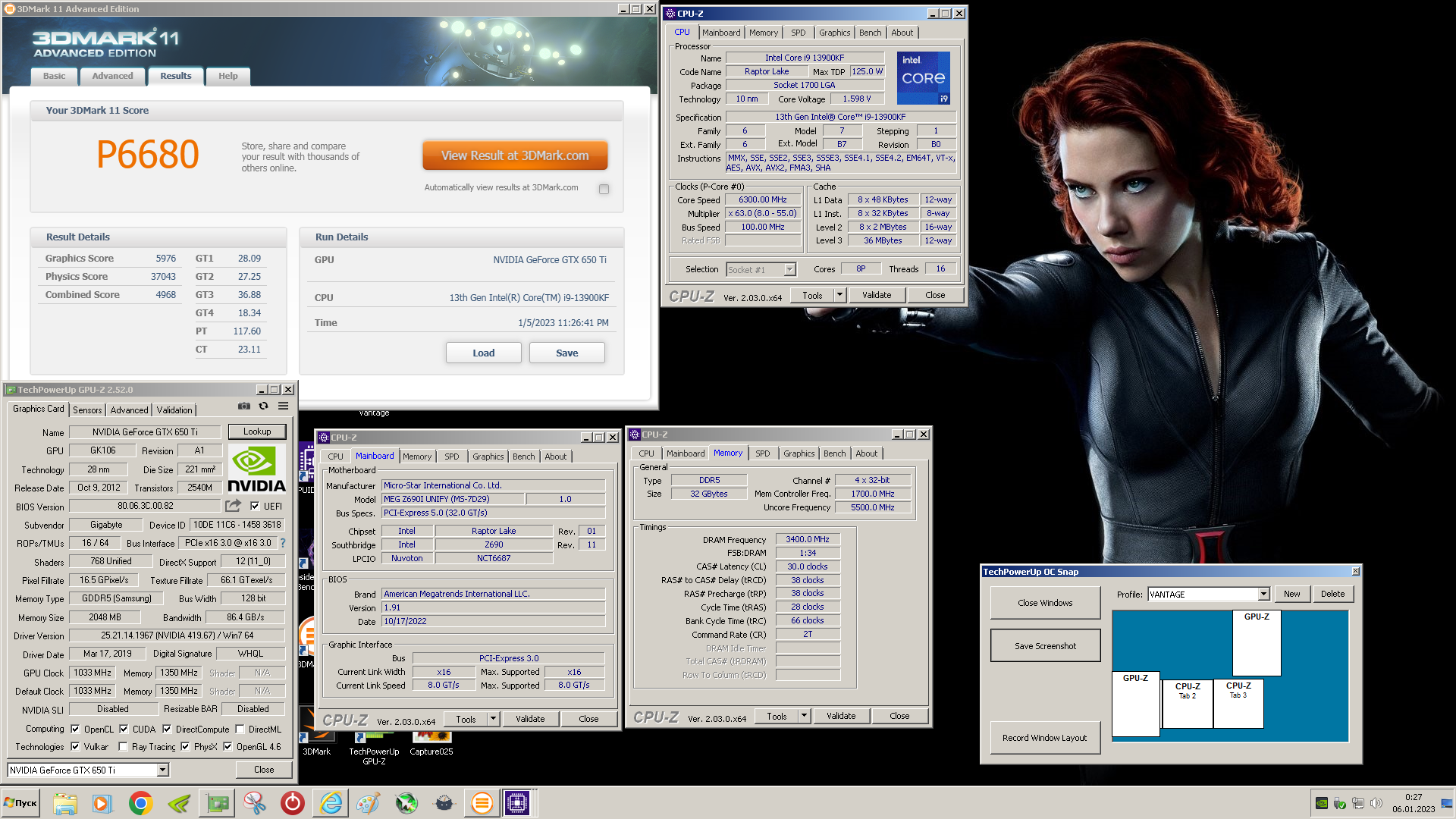Click the Intel Core i9 logo in CPU-Z
This screenshot has width=1456, height=819.
coord(923,78)
